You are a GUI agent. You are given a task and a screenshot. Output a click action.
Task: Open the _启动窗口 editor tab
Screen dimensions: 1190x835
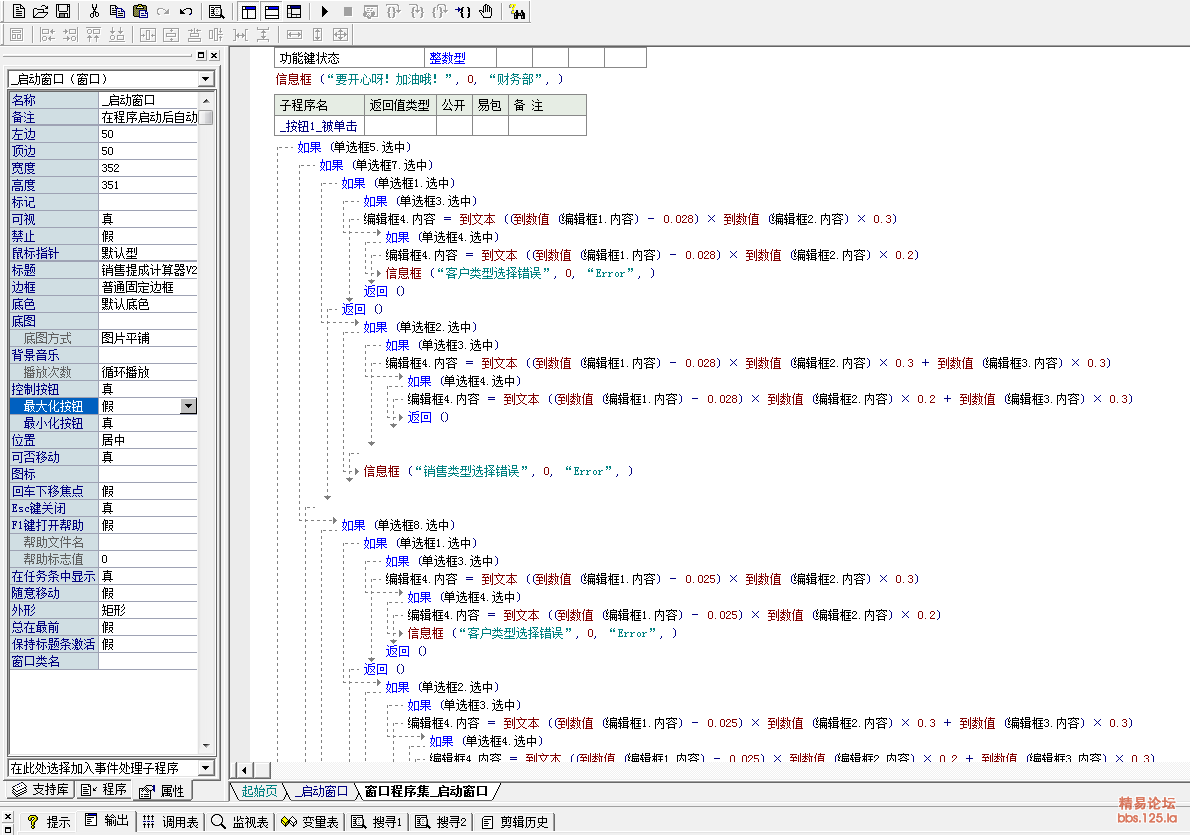[x=321, y=791]
